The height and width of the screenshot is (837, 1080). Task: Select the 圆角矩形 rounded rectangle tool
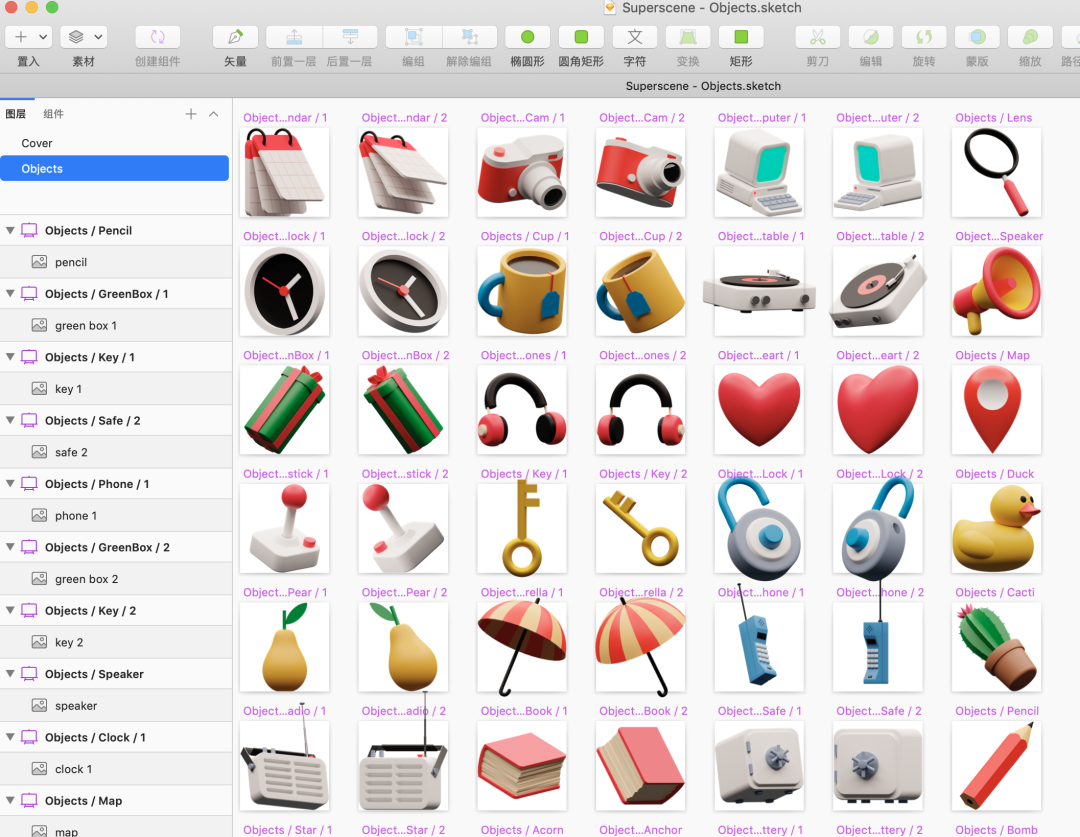581,37
